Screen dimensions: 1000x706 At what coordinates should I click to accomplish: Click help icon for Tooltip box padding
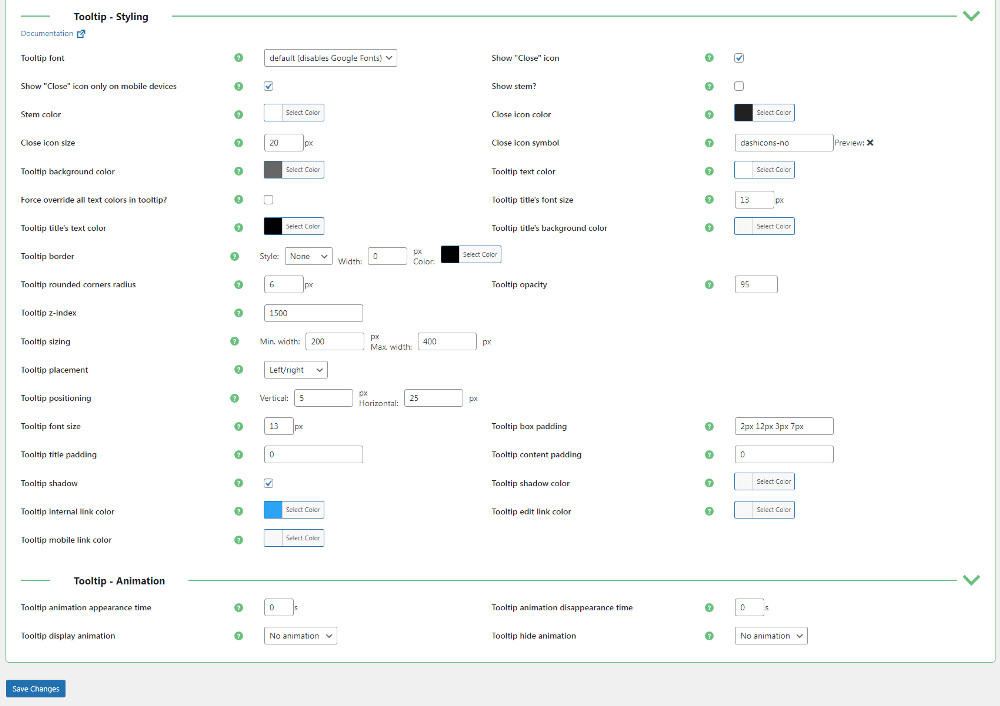tap(709, 427)
